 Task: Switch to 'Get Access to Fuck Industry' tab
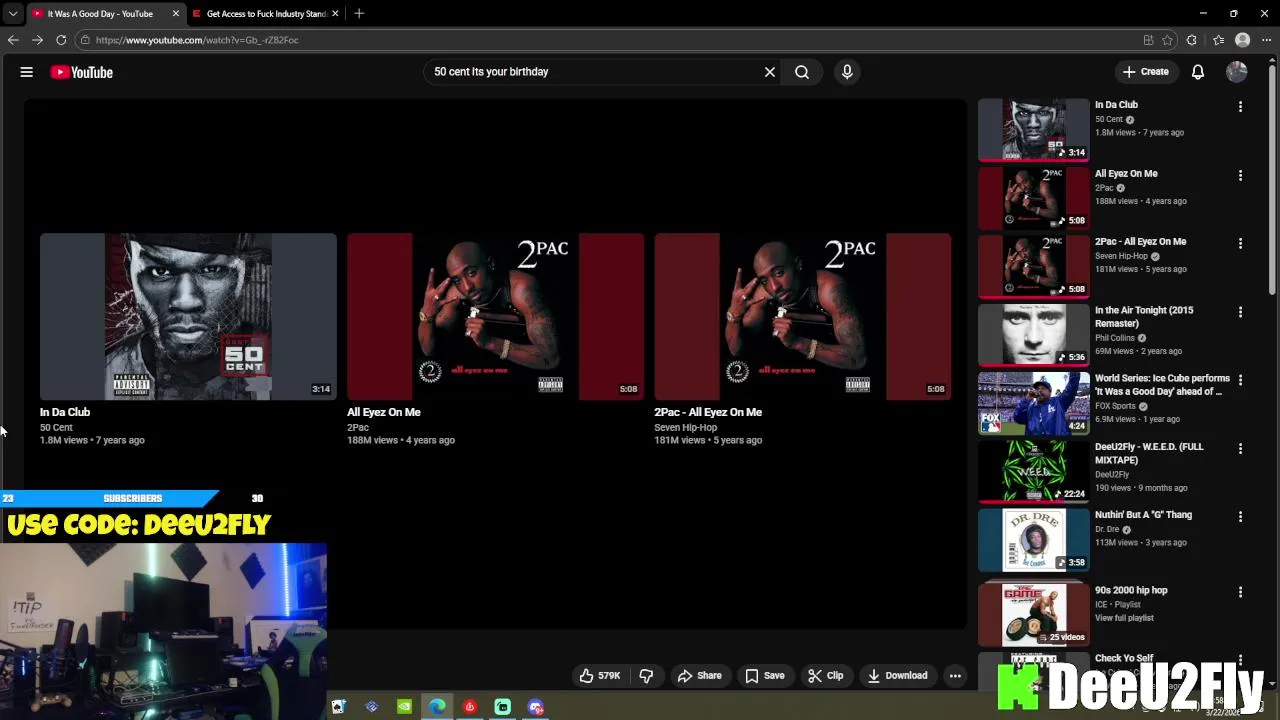[x=266, y=14]
